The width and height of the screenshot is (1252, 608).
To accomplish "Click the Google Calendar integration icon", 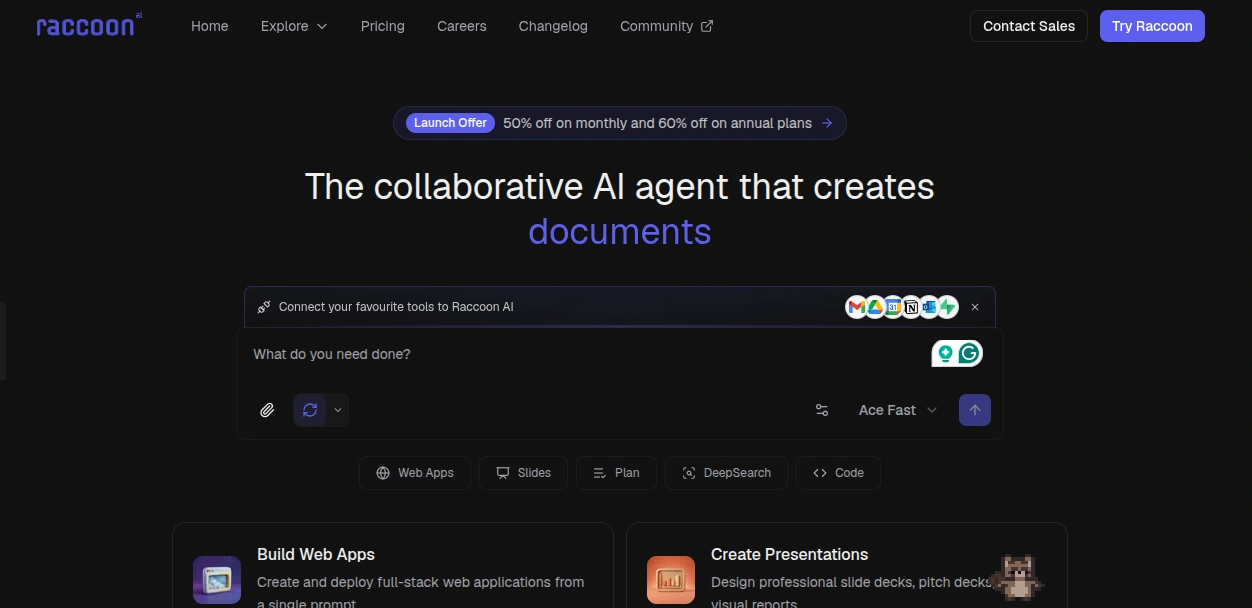I will (892, 307).
